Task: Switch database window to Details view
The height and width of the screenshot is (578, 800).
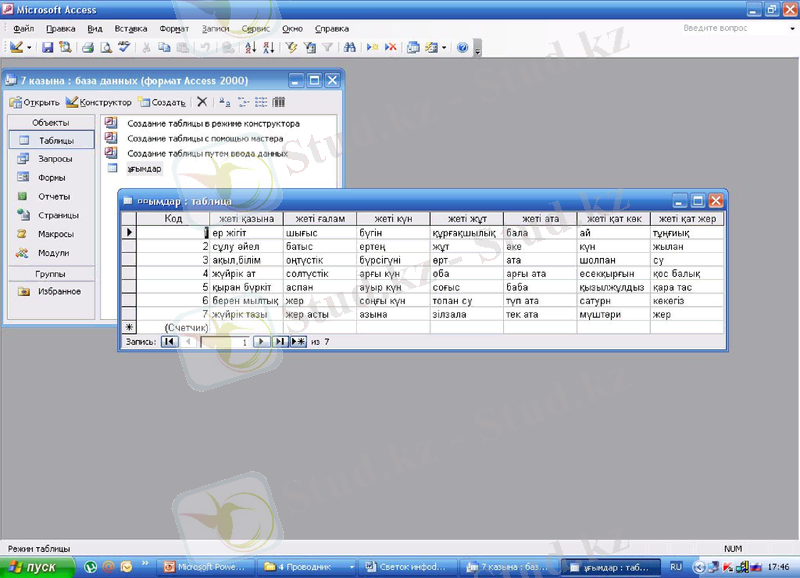Action: pos(278,102)
